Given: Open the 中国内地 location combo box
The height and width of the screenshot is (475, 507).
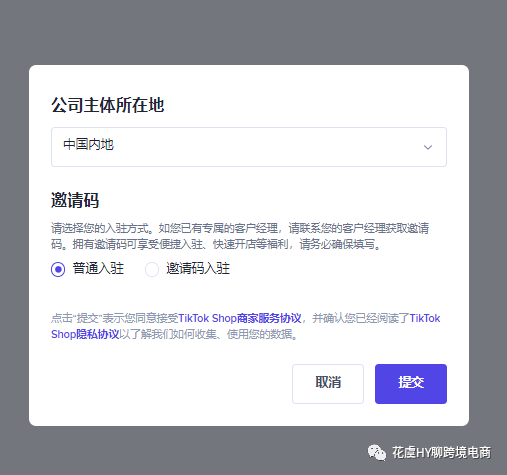Looking at the screenshot, I should tap(249, 147).
